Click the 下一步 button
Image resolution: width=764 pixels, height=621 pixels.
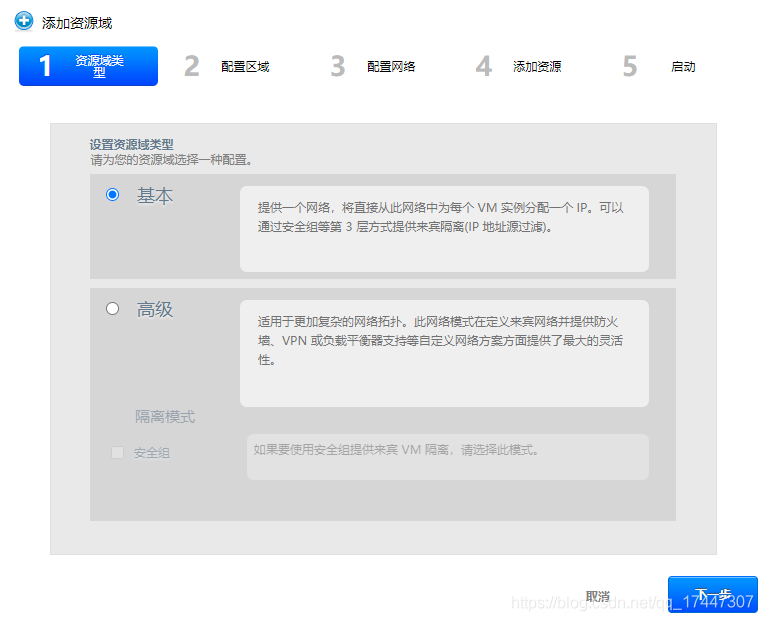pyautogui.click(x=712, y=595)
